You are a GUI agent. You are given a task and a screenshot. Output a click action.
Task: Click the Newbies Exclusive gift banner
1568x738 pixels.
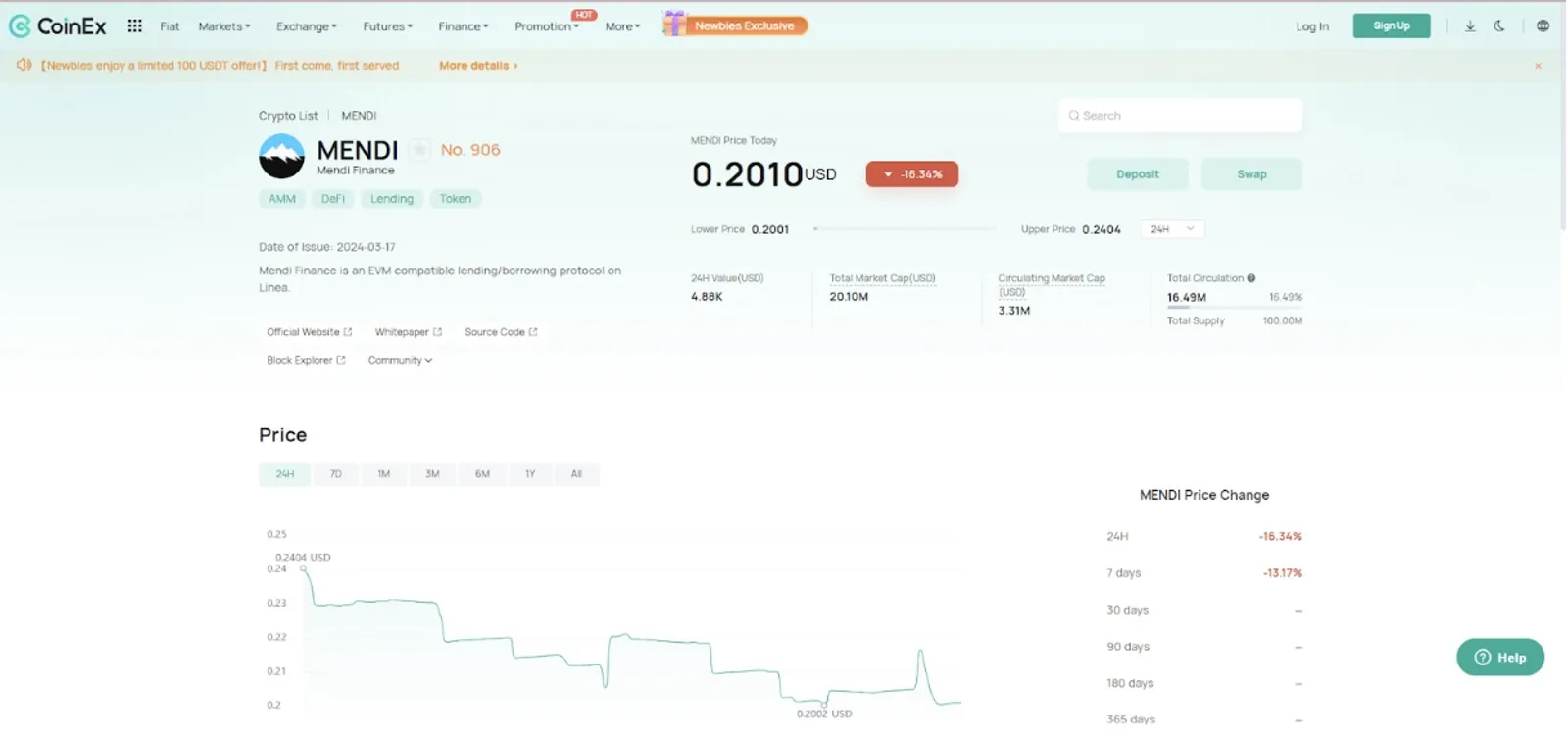coord(735,25)
